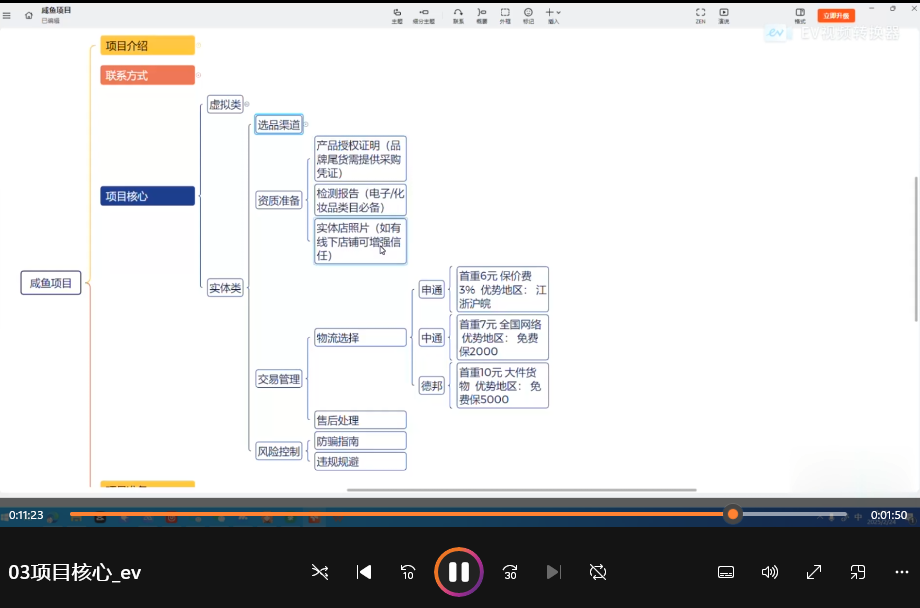Skip forward 30 seconds

click(510, 572)
